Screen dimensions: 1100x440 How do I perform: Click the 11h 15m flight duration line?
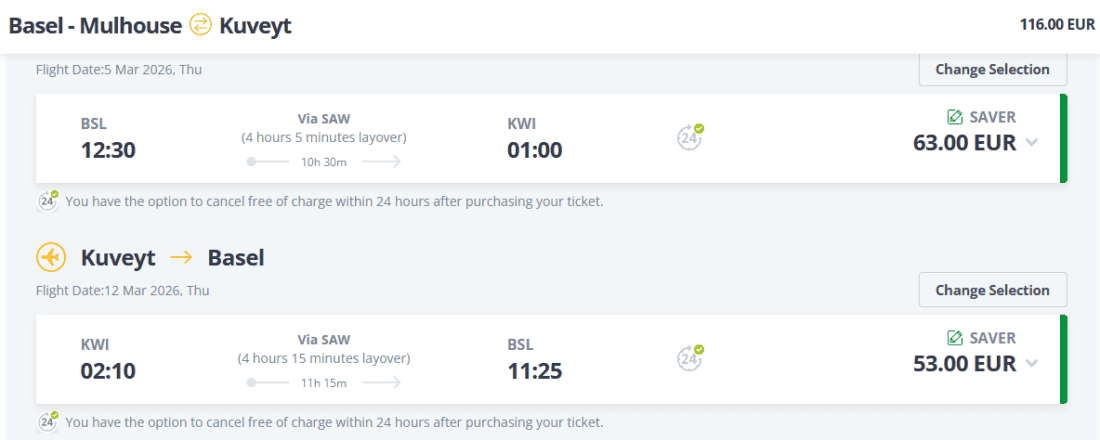pyautogui.click(x=324, y=382)
